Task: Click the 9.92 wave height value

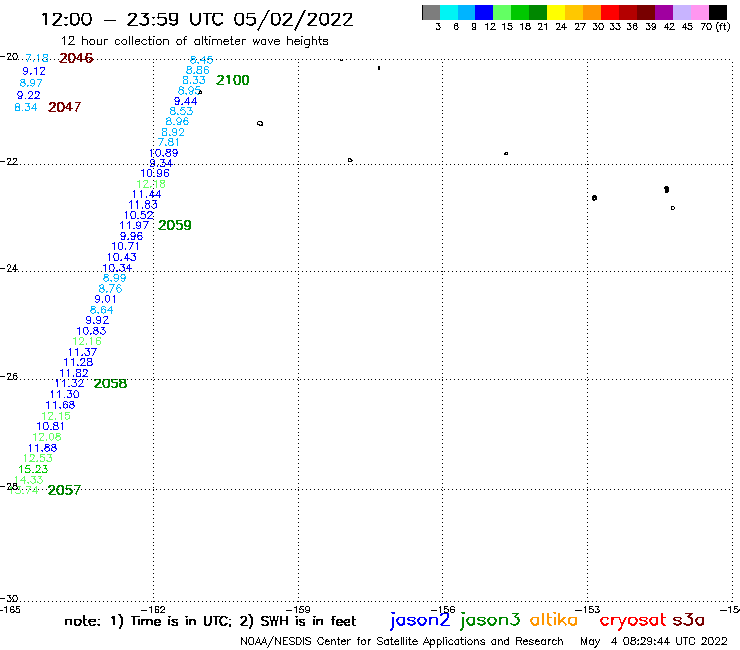Action: tap(97, 320)
